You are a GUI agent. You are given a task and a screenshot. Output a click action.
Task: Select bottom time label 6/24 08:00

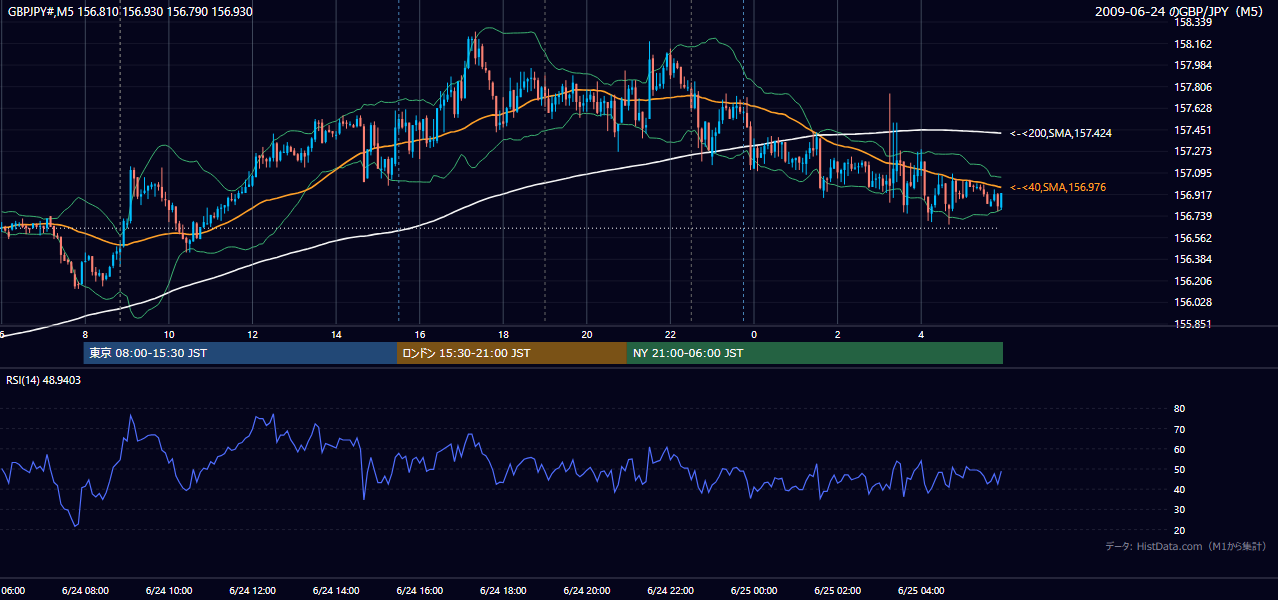85,590
